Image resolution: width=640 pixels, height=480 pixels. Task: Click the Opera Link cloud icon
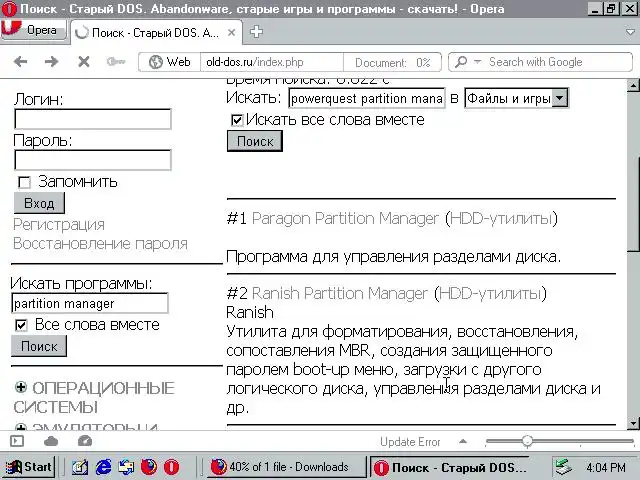51,441
